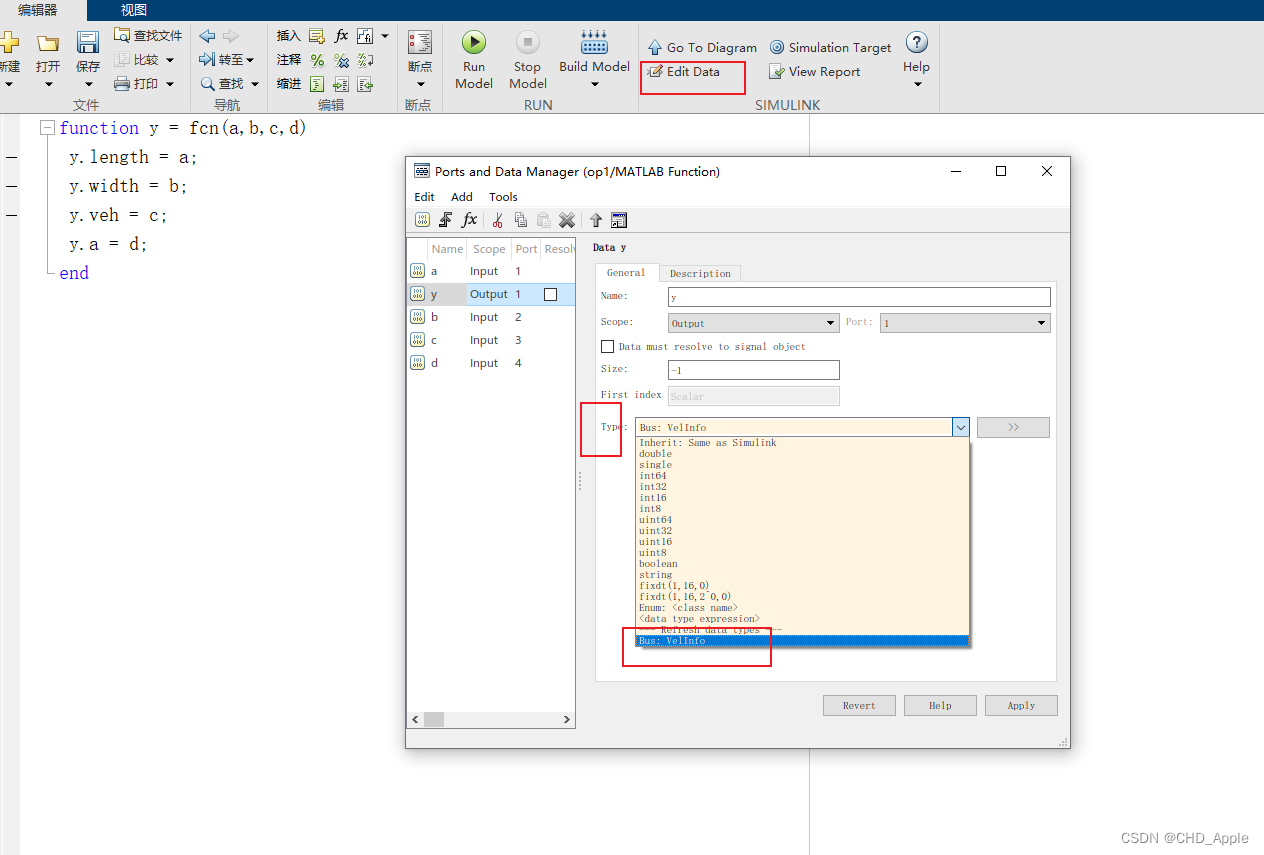Screen dimensions: 1264x855
Task: Click the Help question mark icon
Action: click(916, 42)
